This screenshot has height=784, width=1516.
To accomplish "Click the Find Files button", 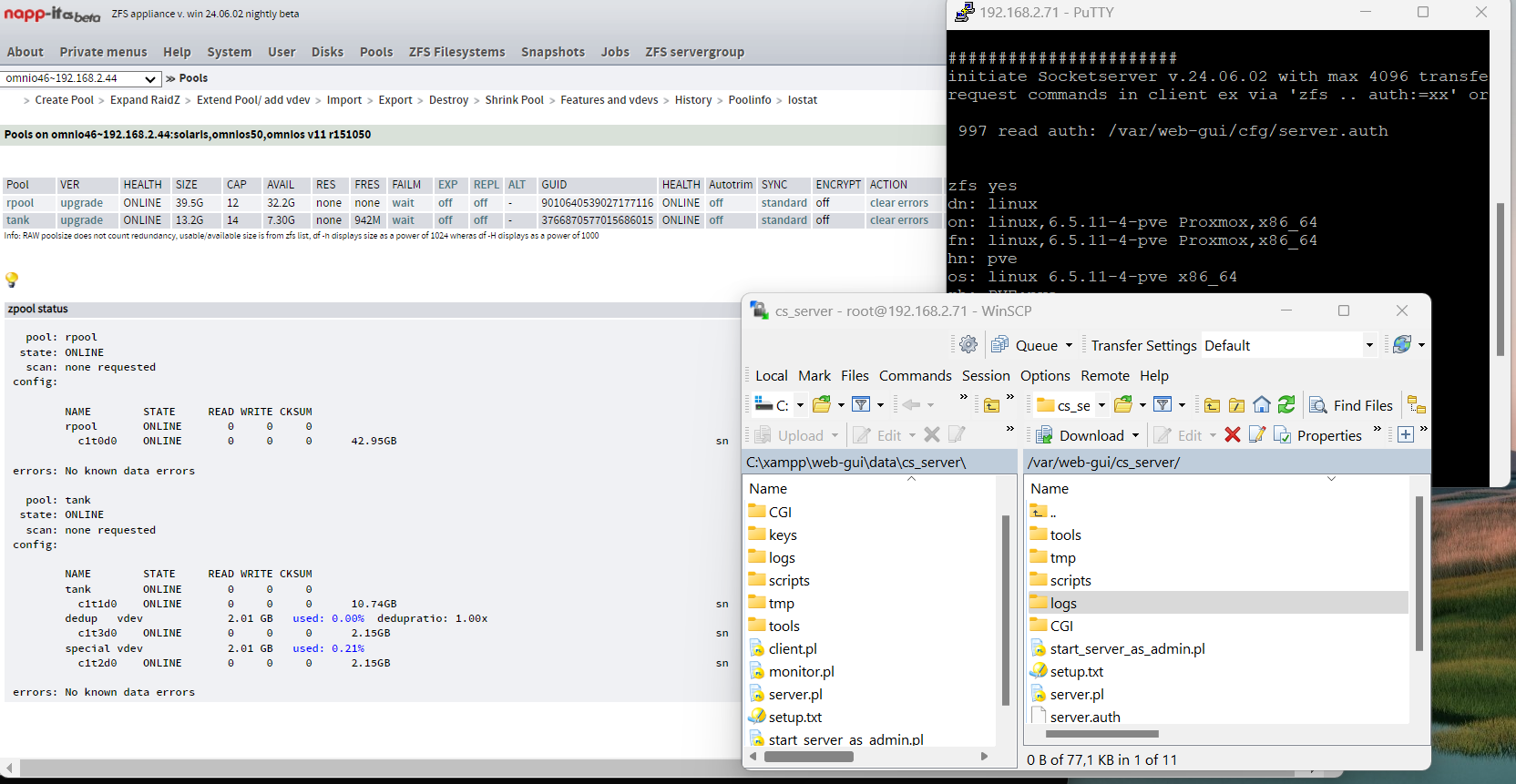I will [x=1351, y=405].
